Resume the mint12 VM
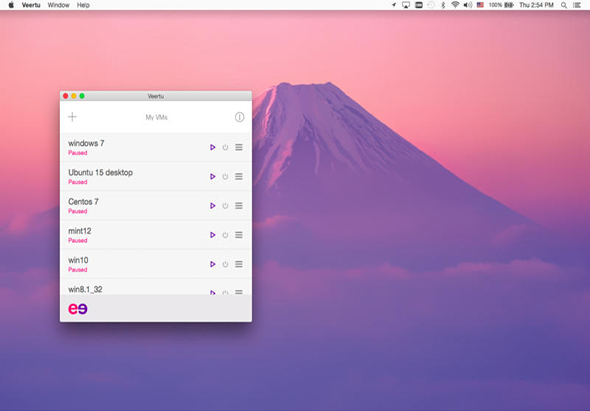Screen dimensions: 590x411 point(213,235)
